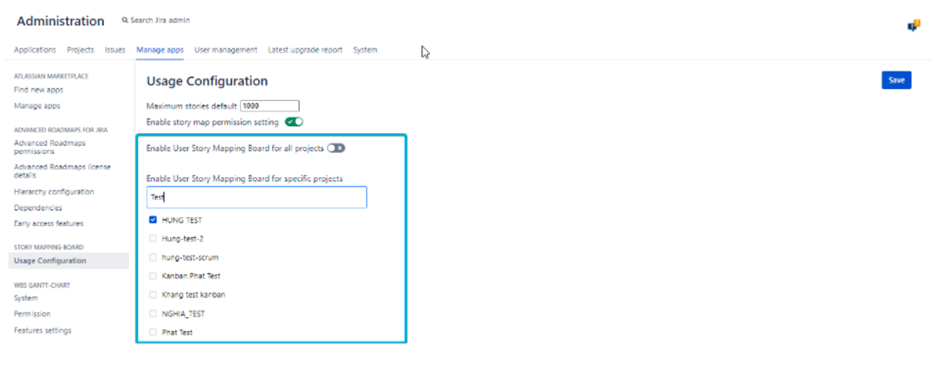Toggle Enable story map permission setting
This screenshot has height=375, width=940.
point(294,122)
